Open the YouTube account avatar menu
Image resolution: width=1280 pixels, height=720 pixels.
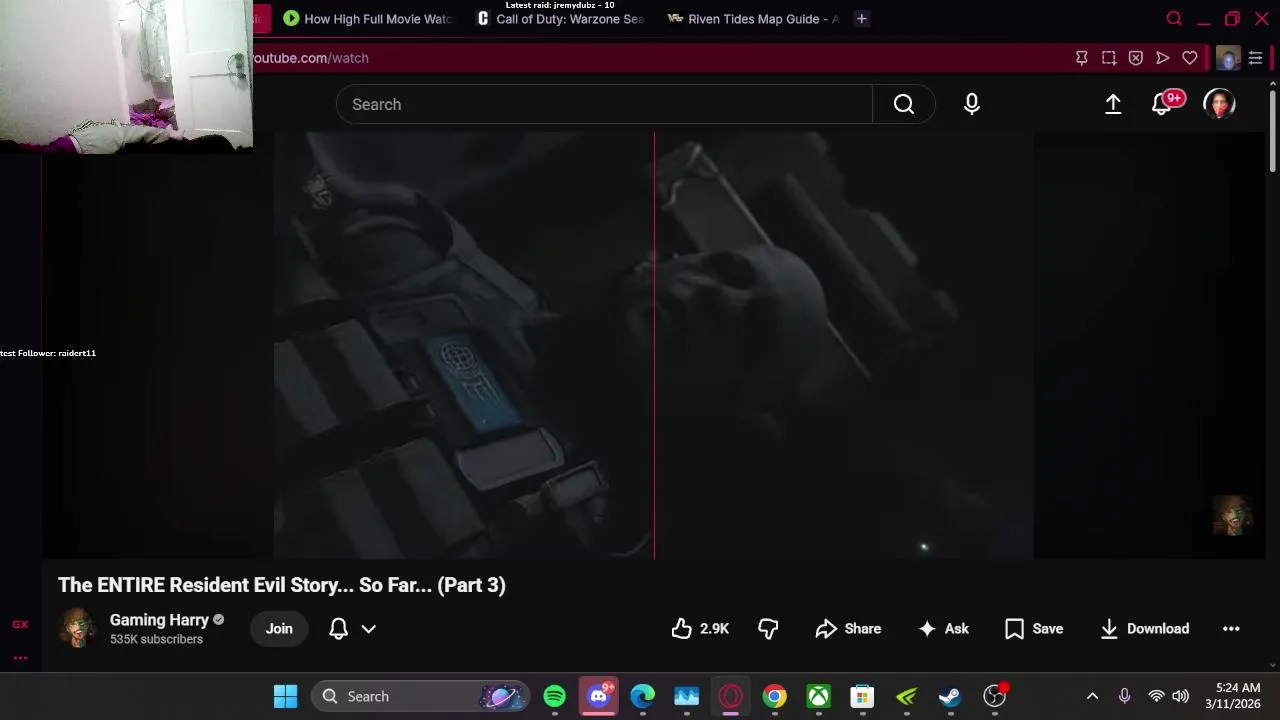pos(1219,104)
